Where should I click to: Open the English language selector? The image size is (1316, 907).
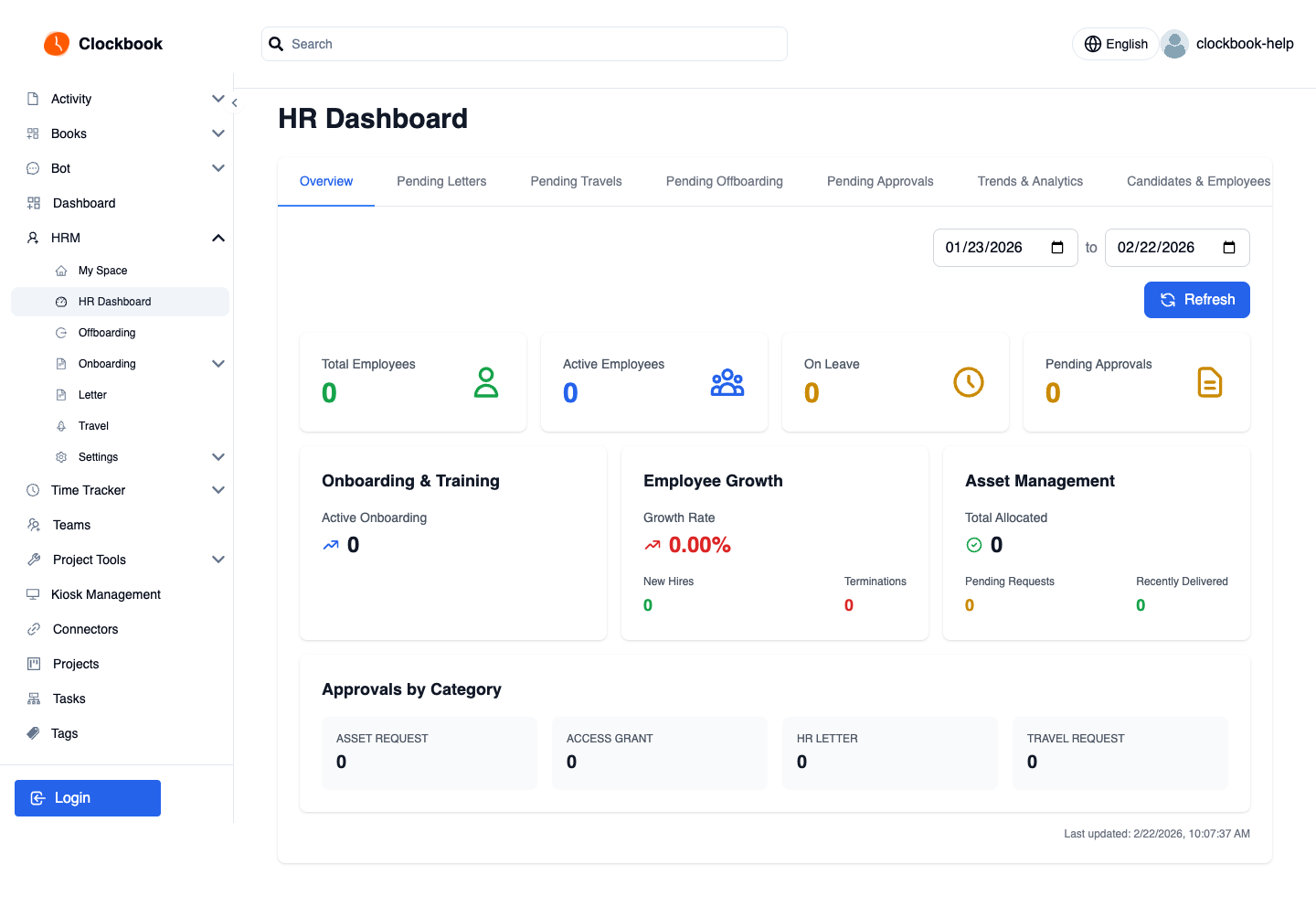[1116, 44]
